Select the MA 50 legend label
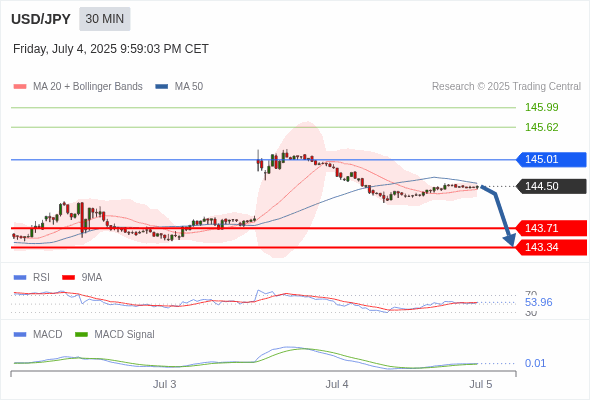The width and height of the screenshot is (590, 400). coord(189,87)
